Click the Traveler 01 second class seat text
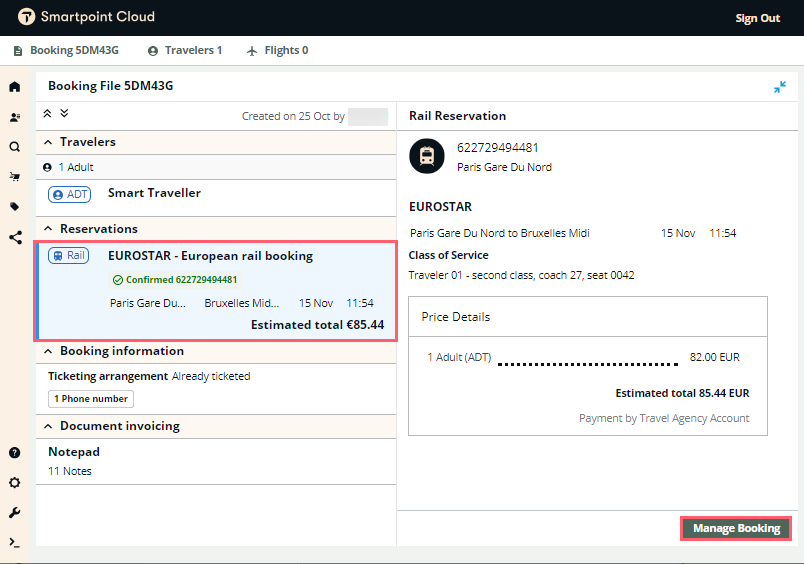This screenshot has height=564, width=804. coord(521,275)
